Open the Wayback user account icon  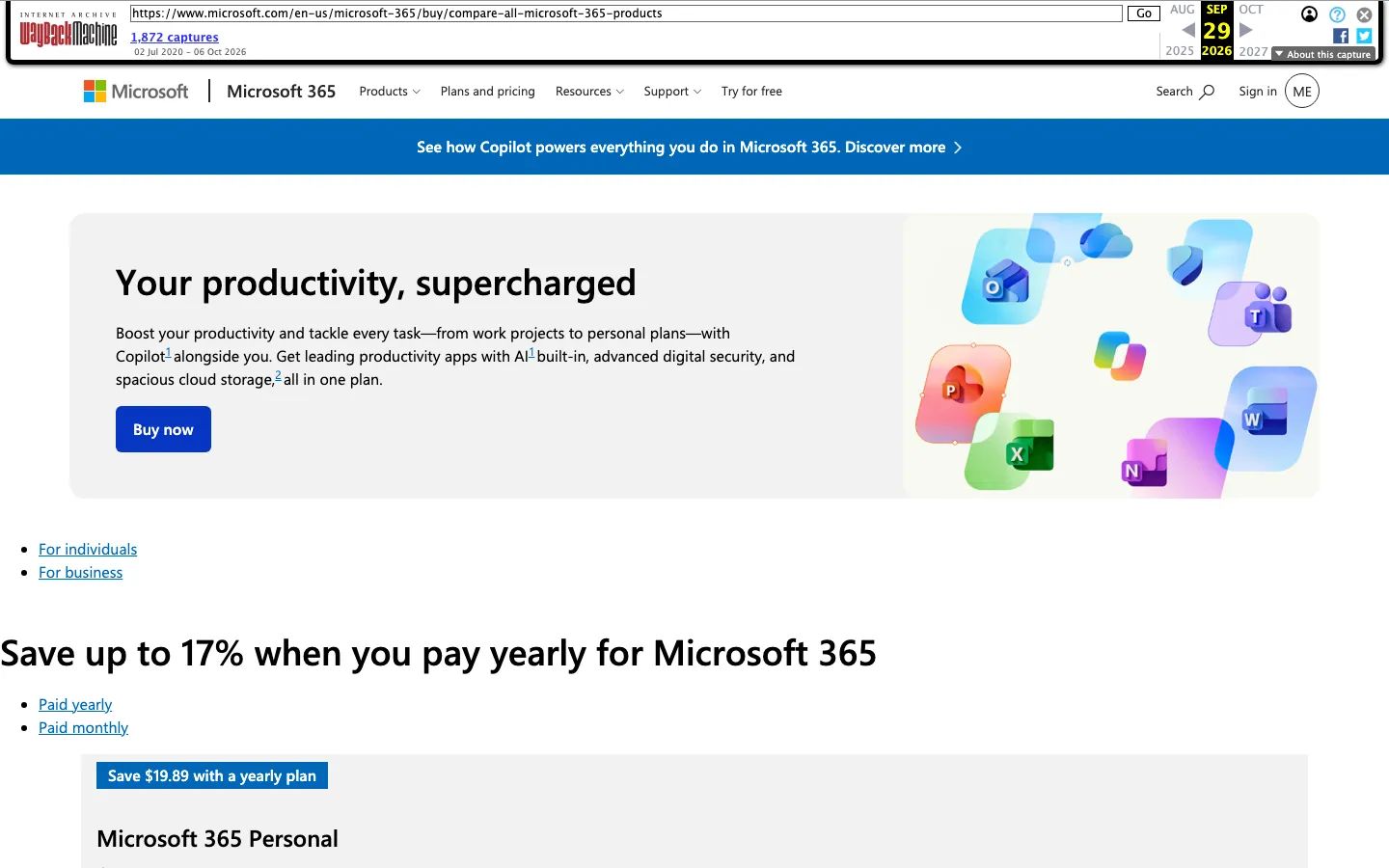click(1309, 14)
